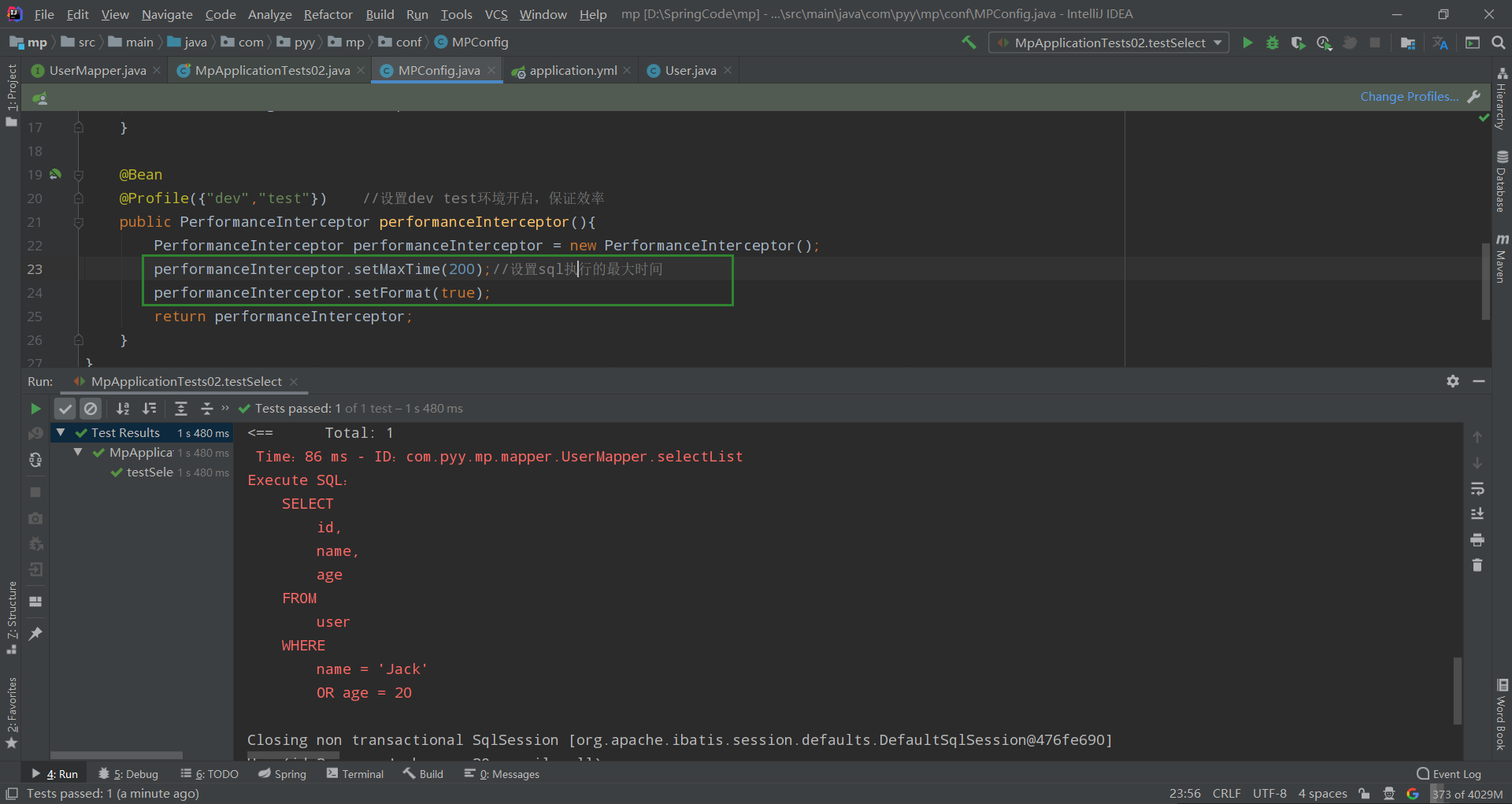Open Spring tool window button
Screen dimensions: 1512x804
[282, 774]
